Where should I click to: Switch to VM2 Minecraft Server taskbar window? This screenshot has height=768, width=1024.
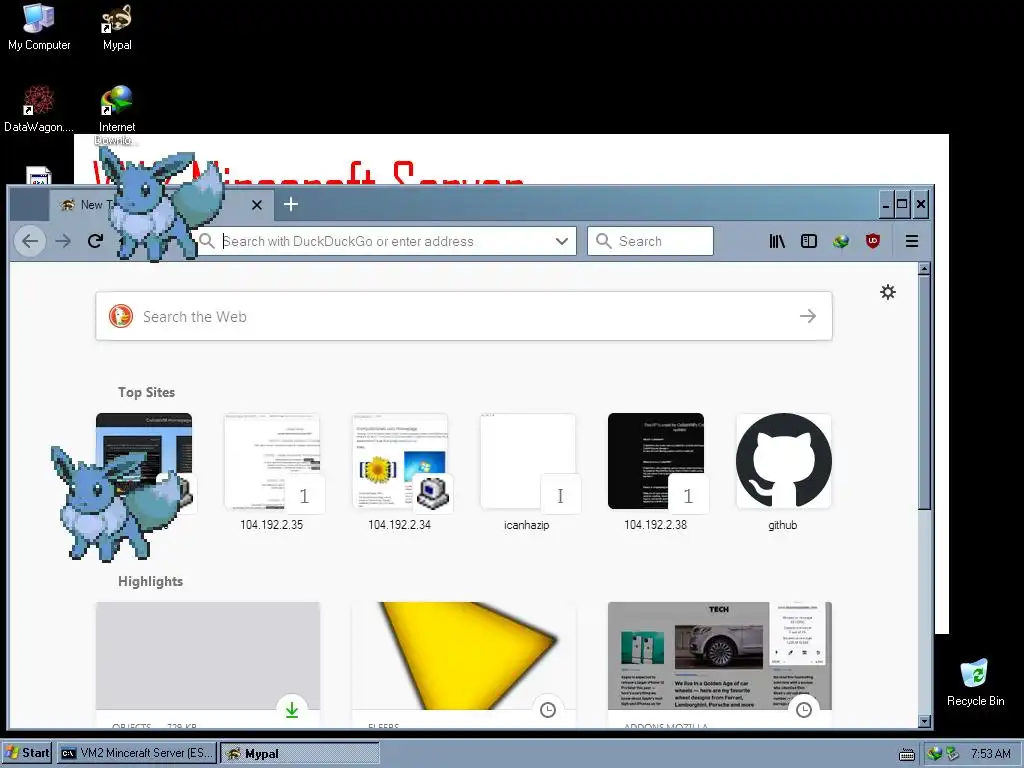tap(136, 753)
